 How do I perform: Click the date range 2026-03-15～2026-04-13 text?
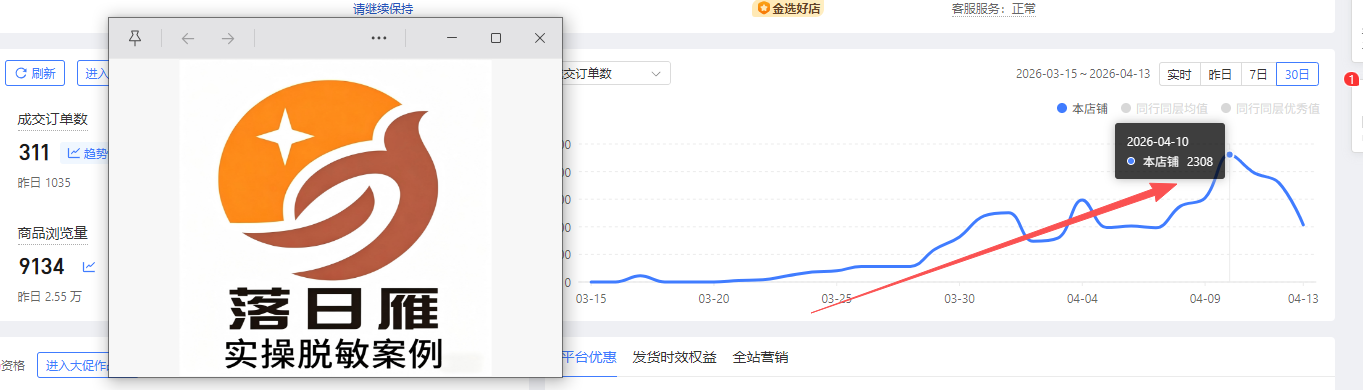pyautogui.click(x=1083, y=74)
